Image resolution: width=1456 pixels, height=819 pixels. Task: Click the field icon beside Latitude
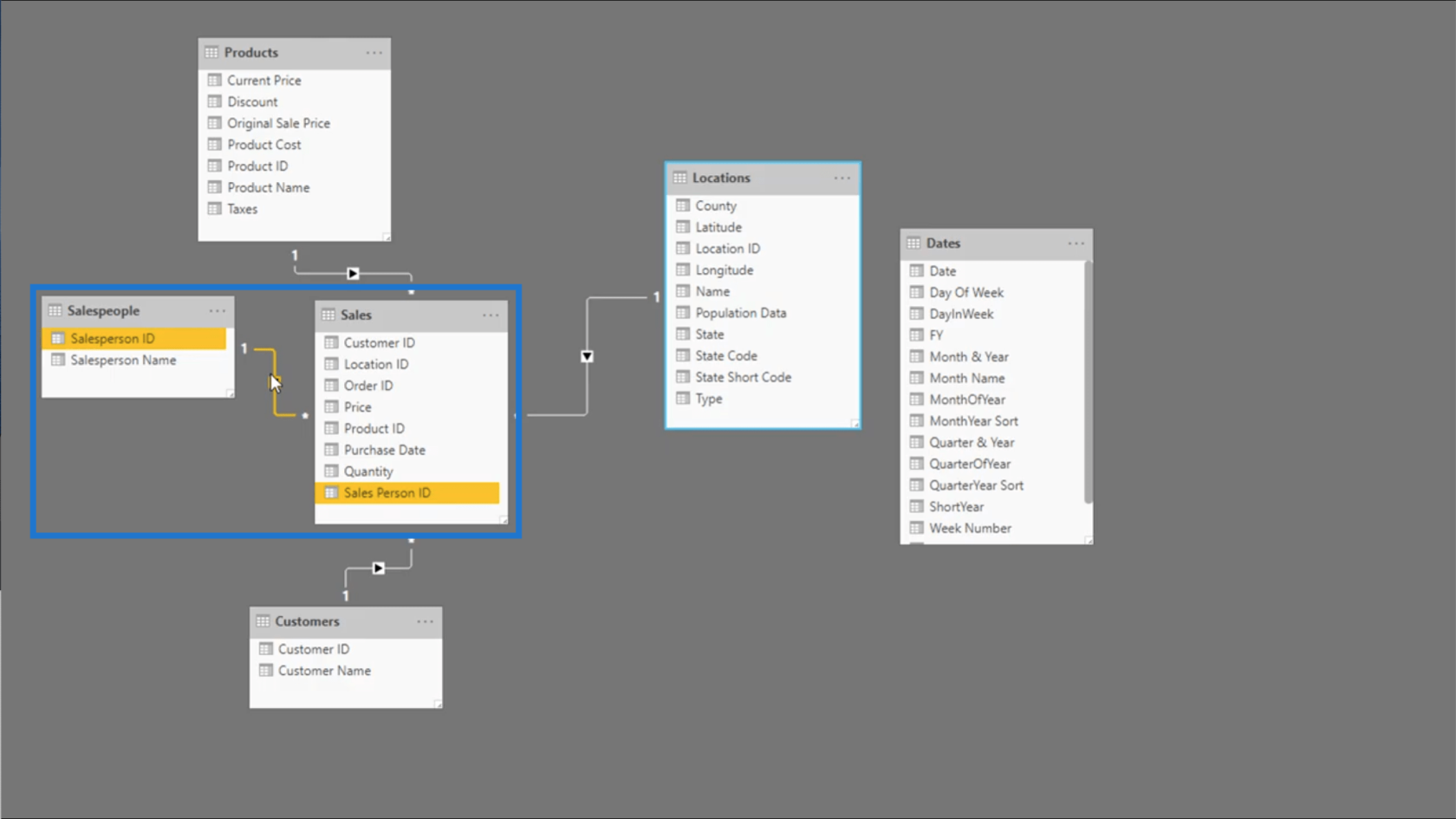[683, 227]
